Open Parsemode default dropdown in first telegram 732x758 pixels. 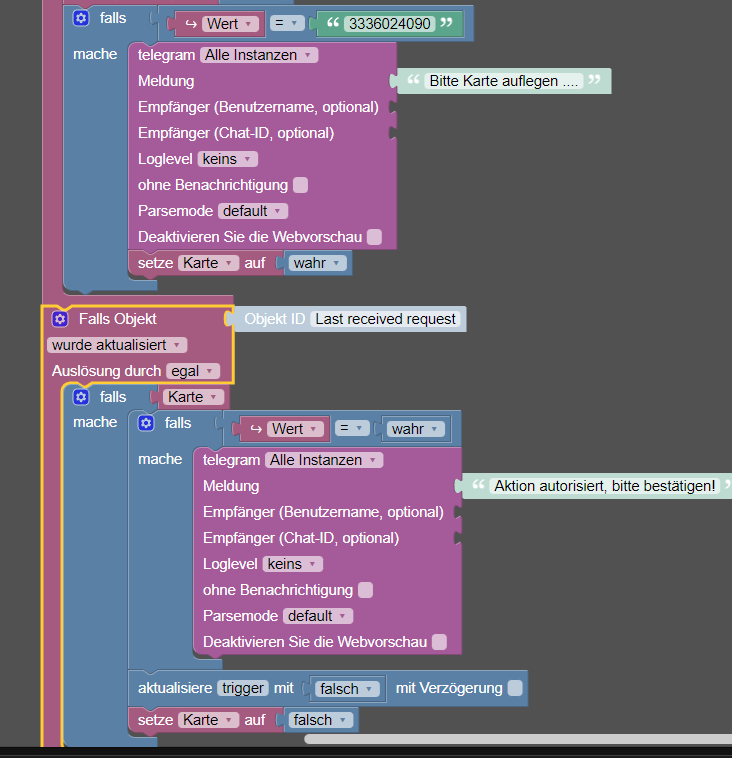(x=253, y=211)
